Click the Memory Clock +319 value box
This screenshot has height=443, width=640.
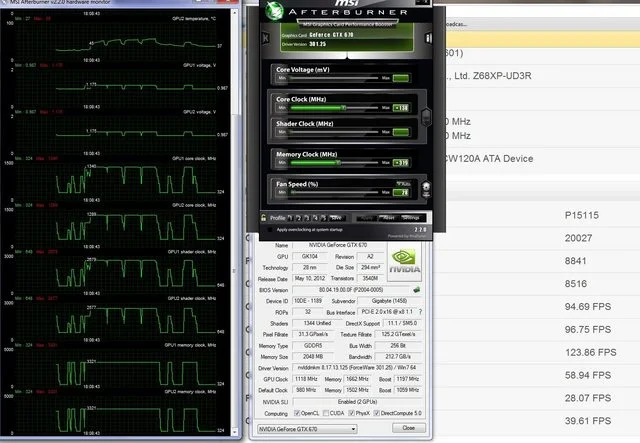tap(400, 163)
